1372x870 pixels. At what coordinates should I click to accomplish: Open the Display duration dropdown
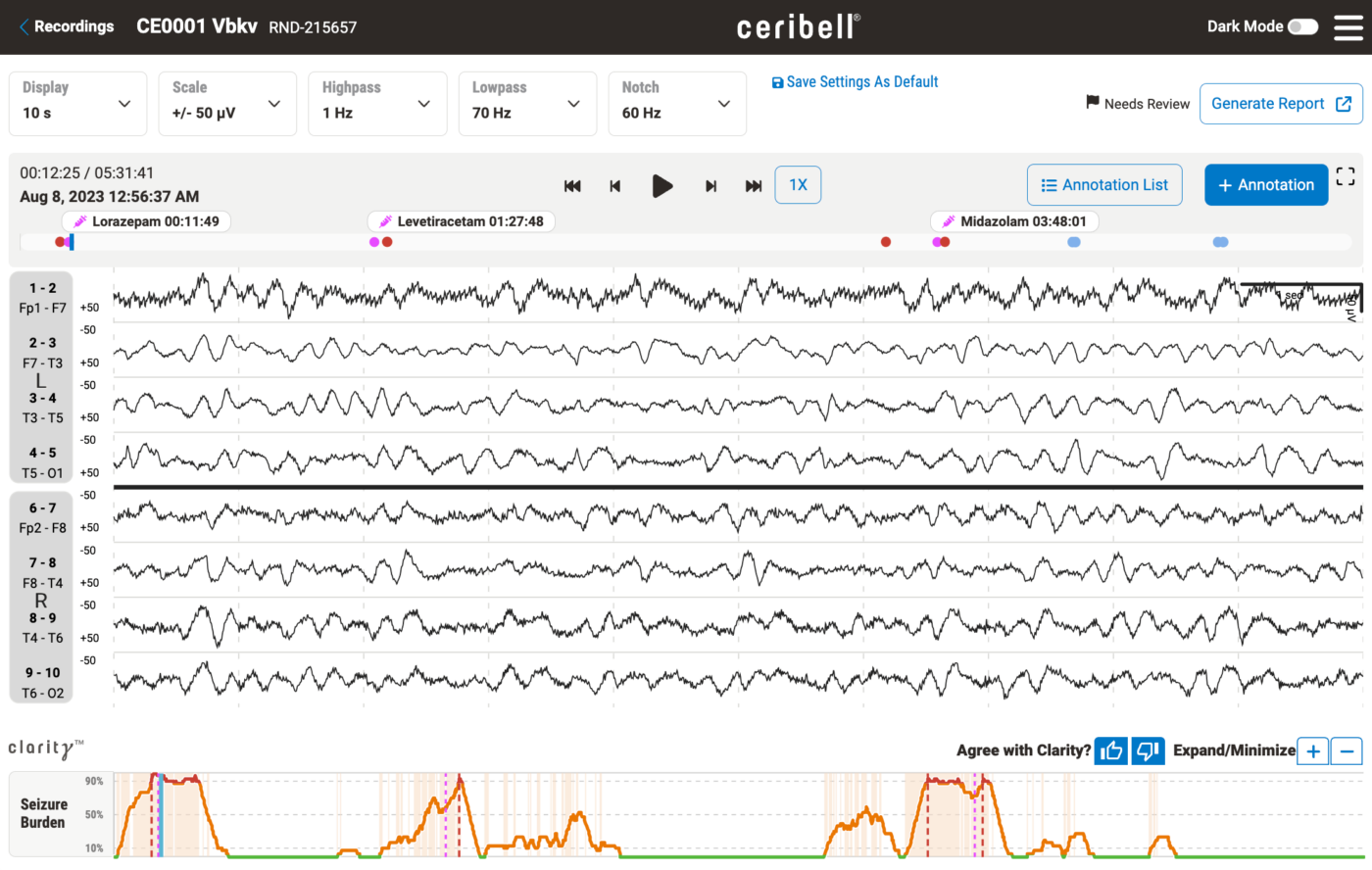77,104
